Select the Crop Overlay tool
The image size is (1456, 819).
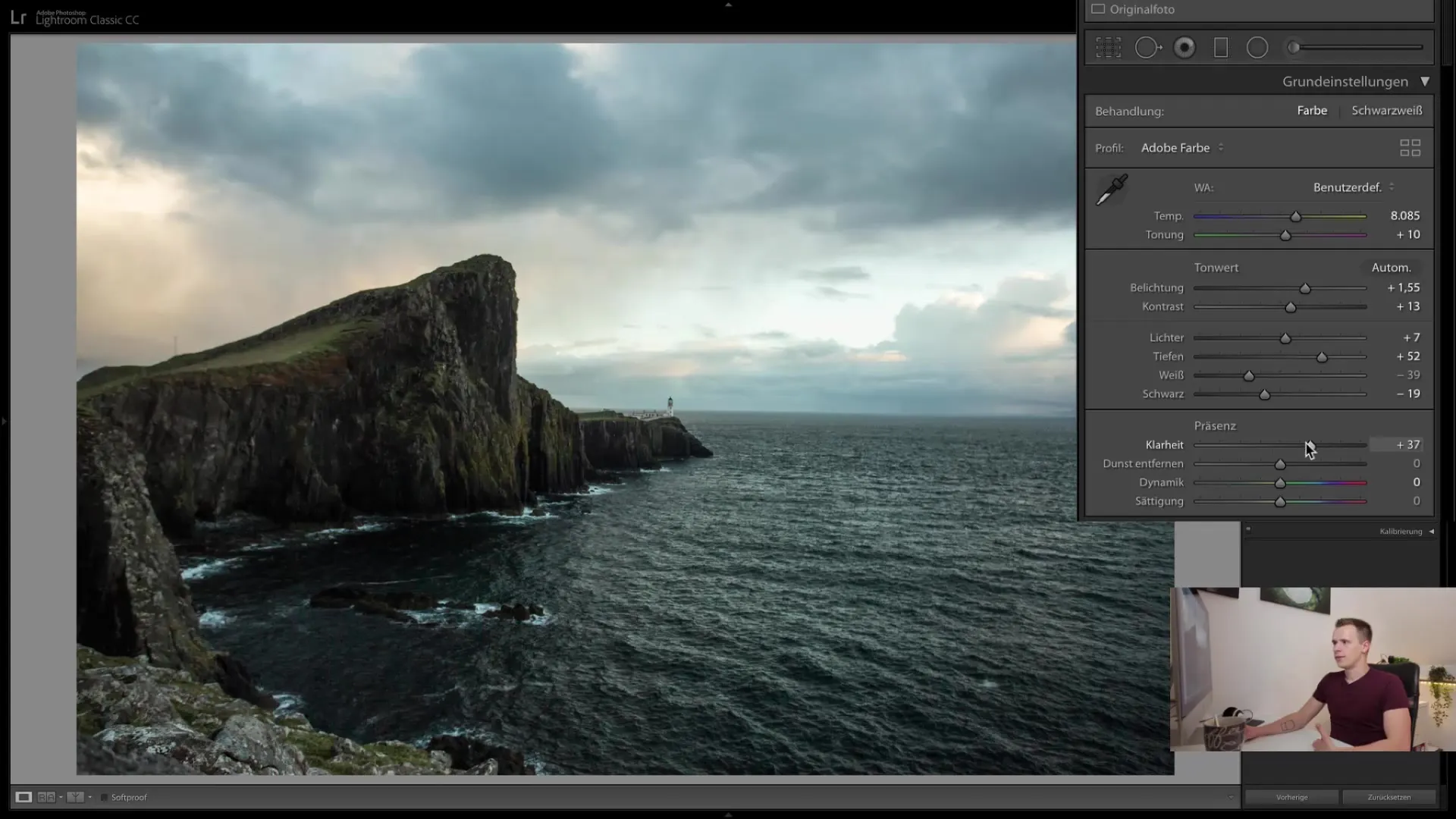1108,48
